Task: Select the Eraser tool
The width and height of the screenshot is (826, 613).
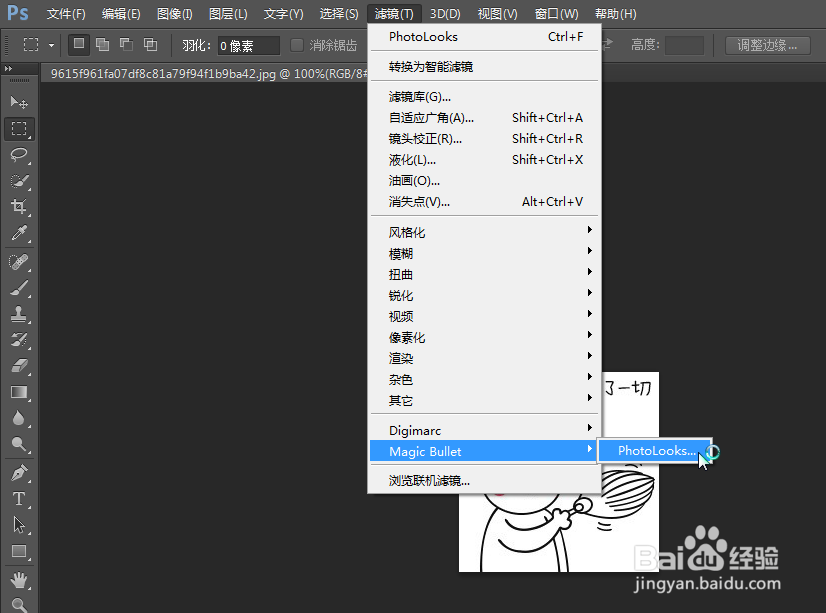Action: (x=19, y=365)
